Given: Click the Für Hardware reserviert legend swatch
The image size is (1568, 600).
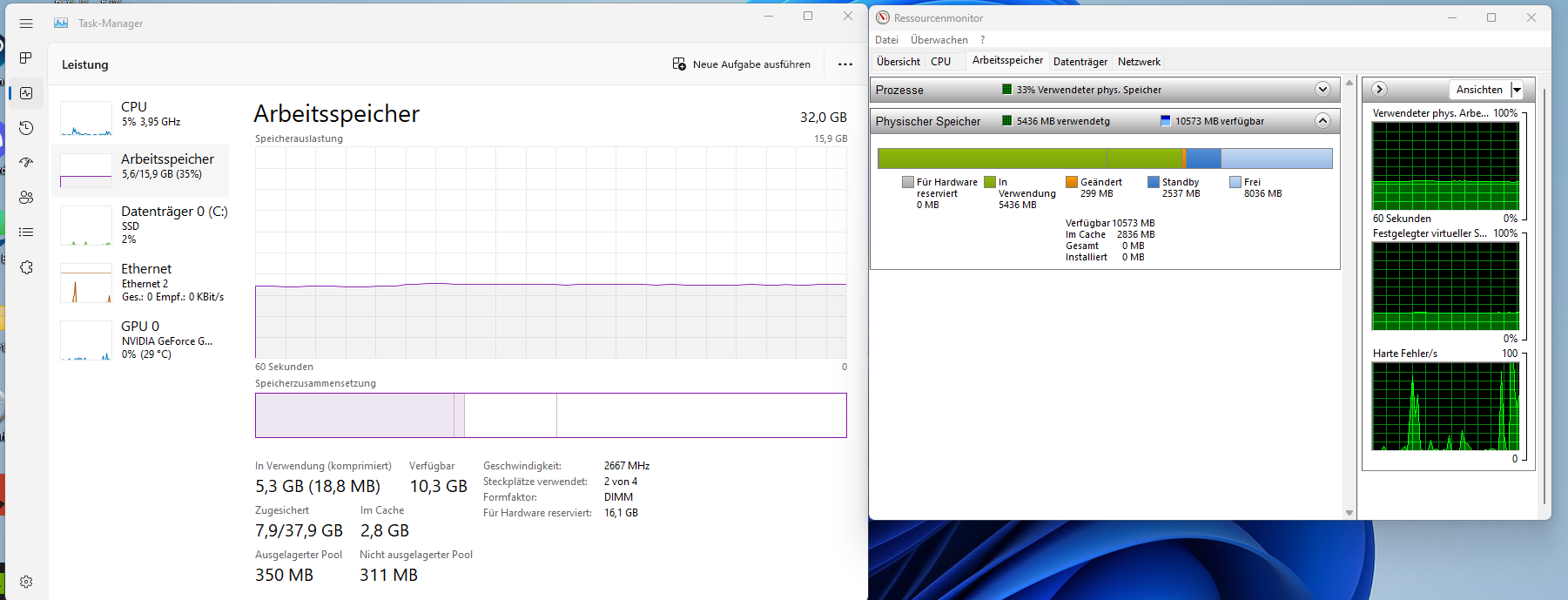Looking at the screenshot, I should [x=908, y=182].
